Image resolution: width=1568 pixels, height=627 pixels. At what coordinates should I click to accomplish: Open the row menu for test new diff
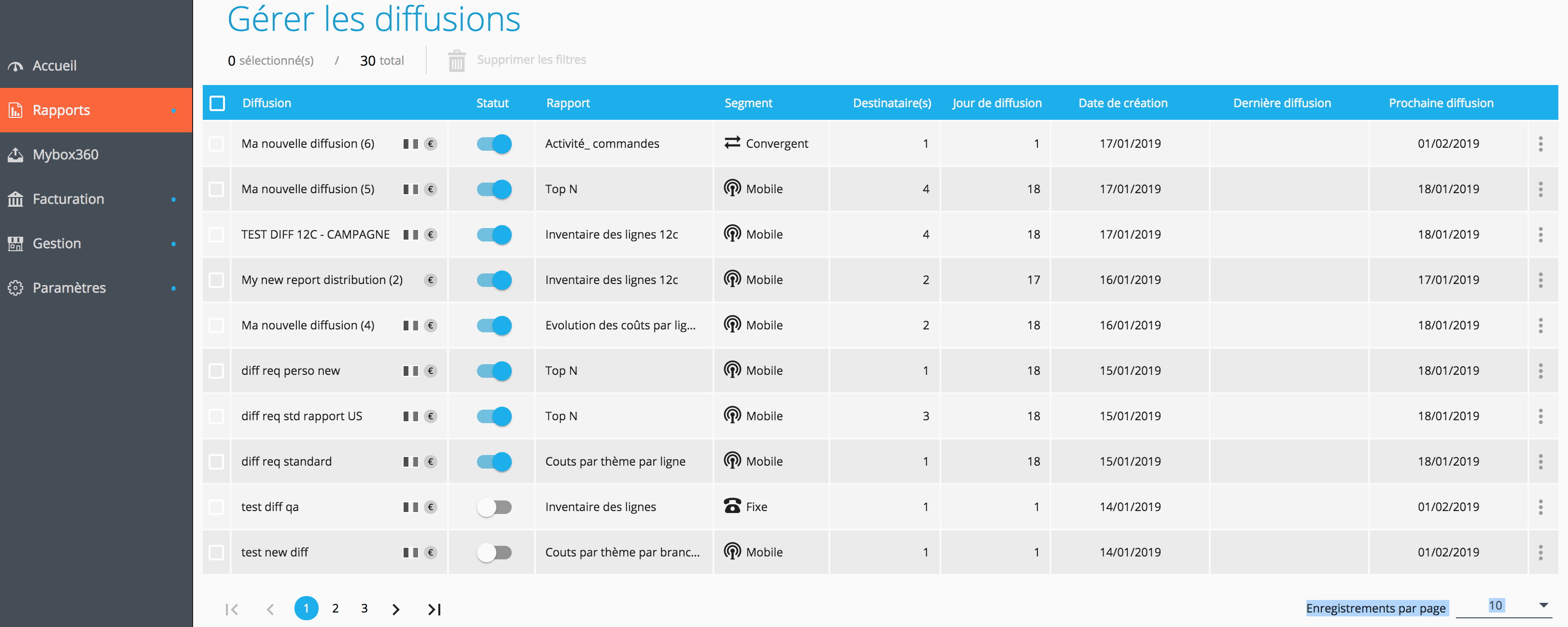[x=1540, y=553]
